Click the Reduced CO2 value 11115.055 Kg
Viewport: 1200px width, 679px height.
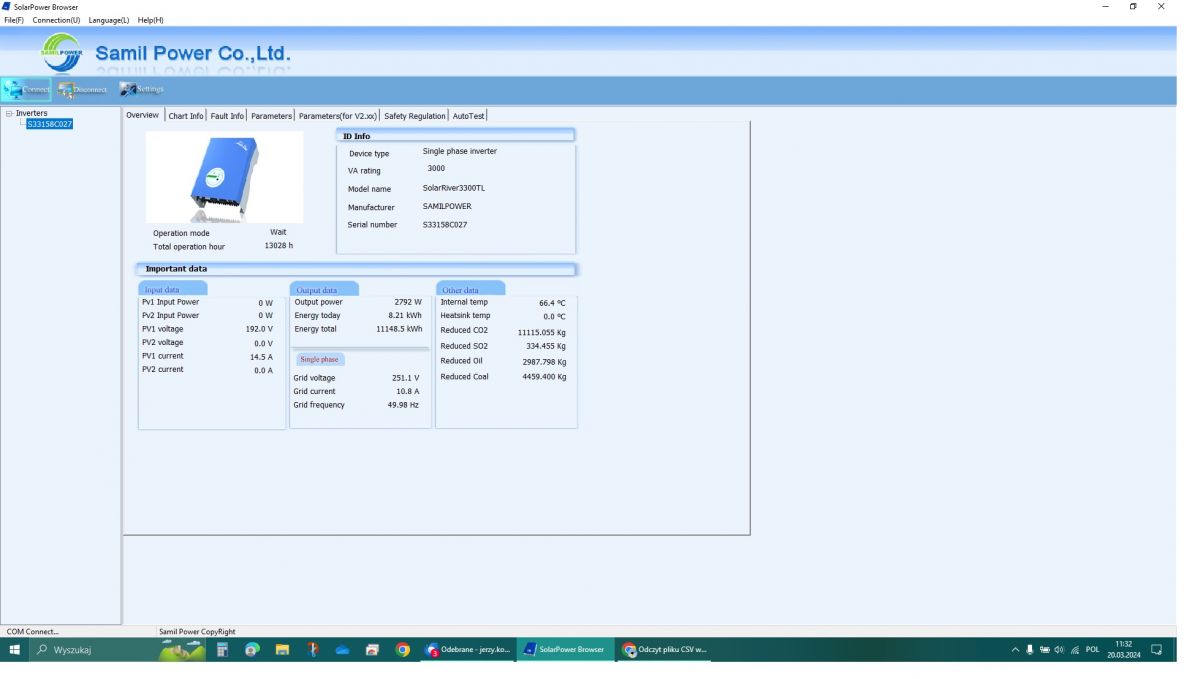[542, 333]
